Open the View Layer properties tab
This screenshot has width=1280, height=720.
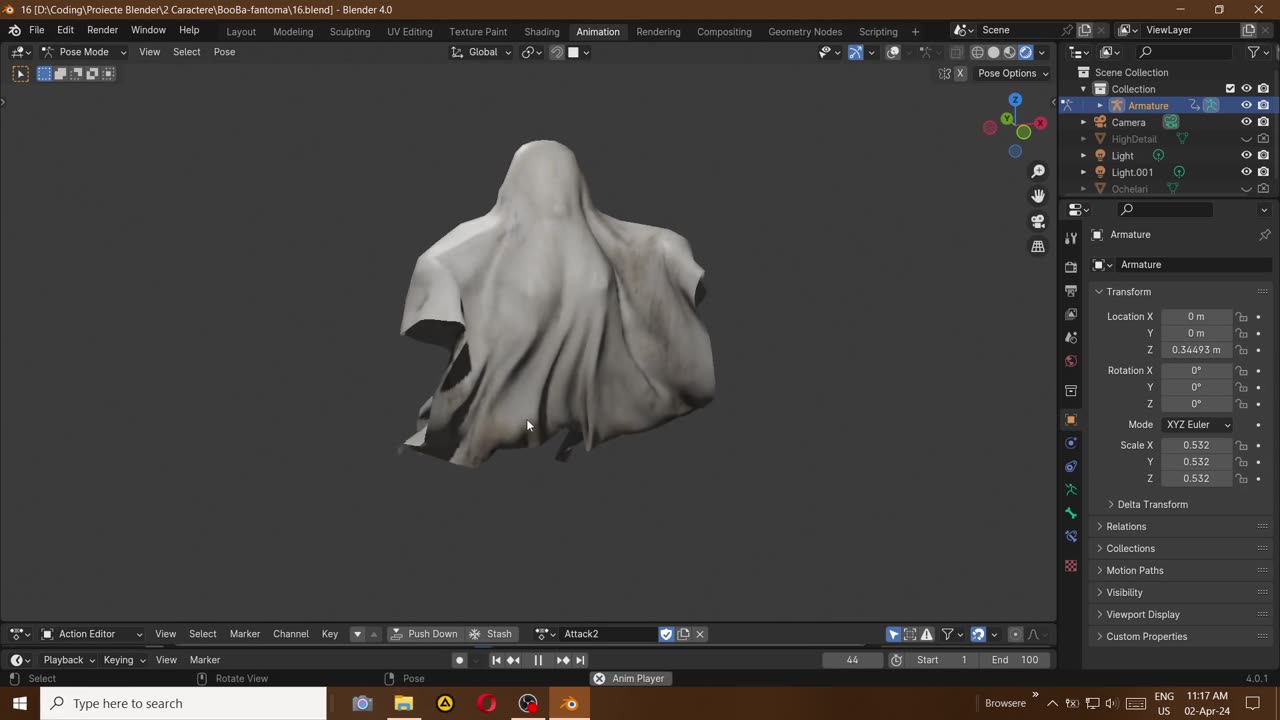[1071, 314]
